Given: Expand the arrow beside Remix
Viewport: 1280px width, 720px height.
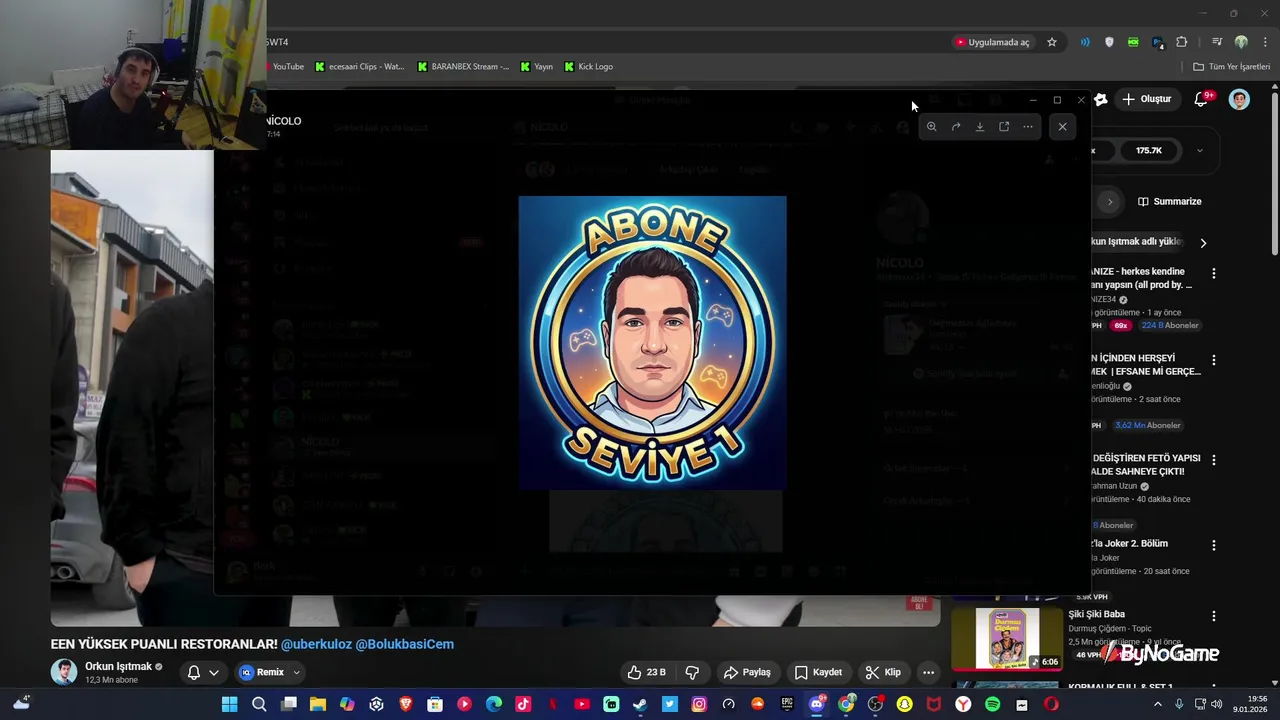Looking at the screenshot, I should (296, 672).
